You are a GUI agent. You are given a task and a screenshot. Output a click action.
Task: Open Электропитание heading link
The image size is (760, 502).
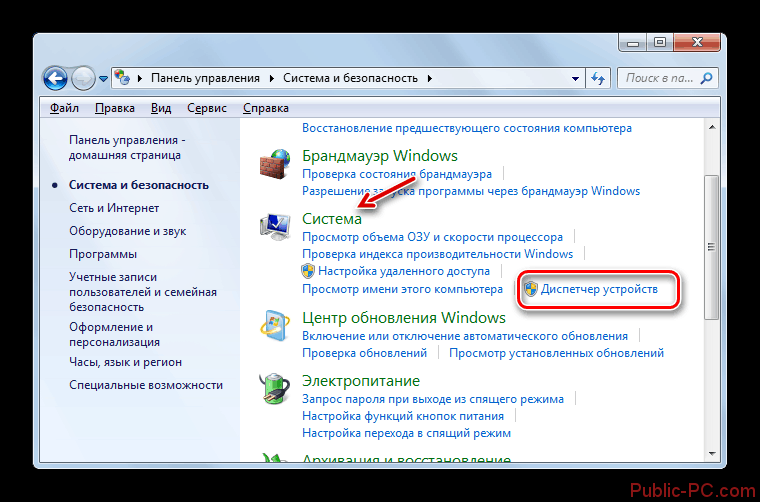[361, 381]
